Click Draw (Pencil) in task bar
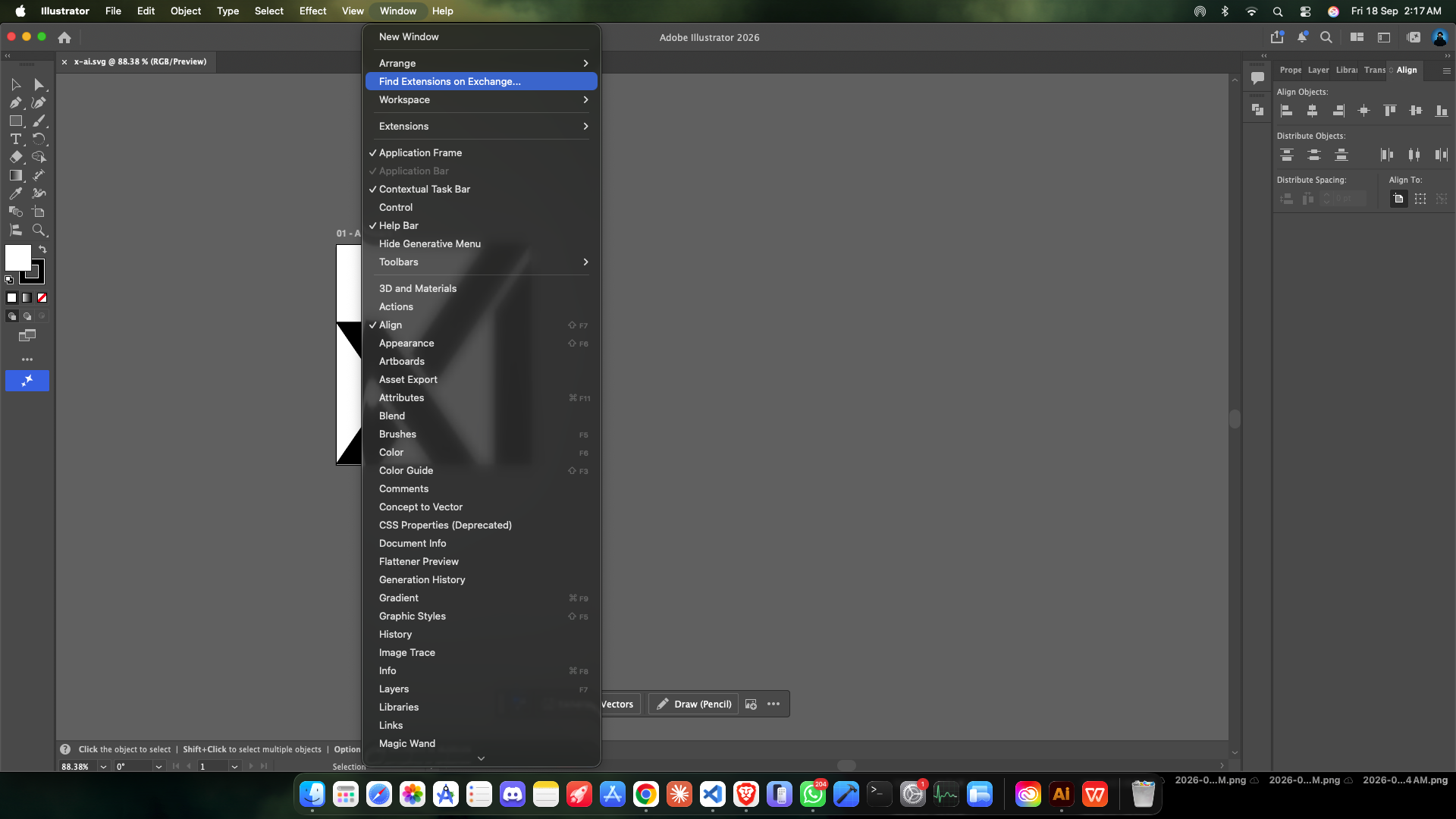The width and height of the screenshot is (1456, 819). 694,704
